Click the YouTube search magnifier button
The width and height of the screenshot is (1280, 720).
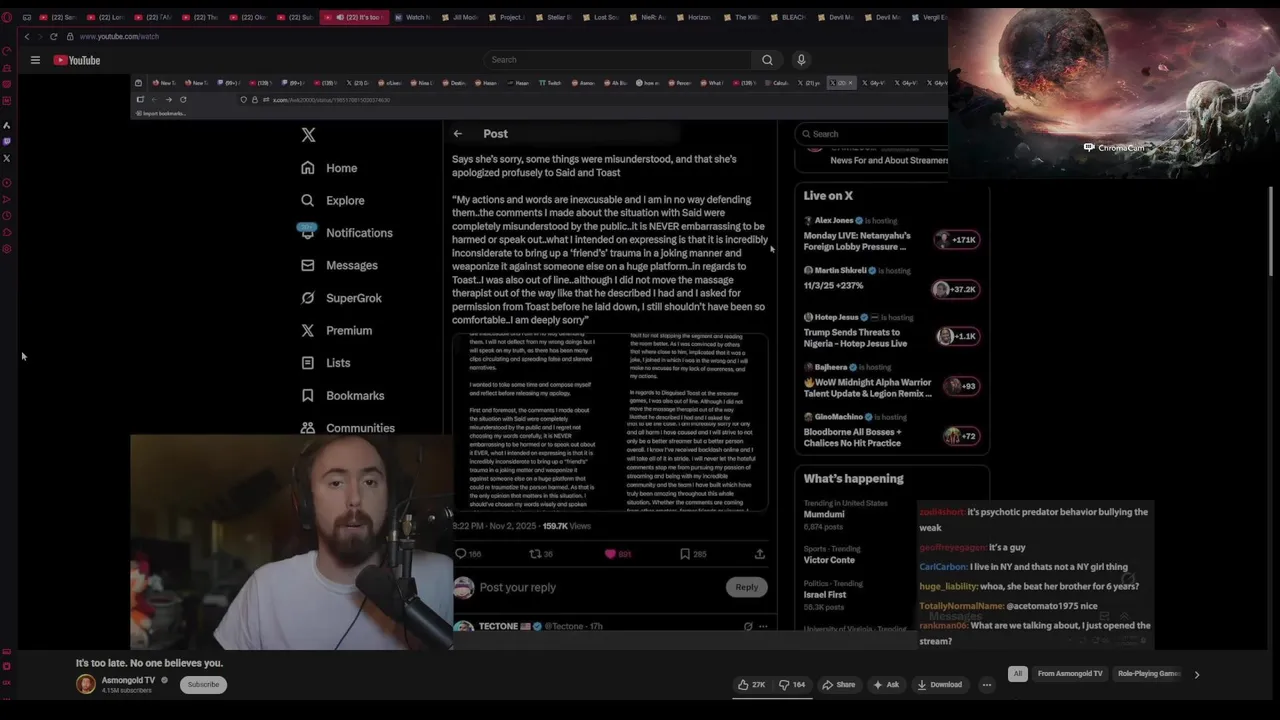tap(767, 60)
